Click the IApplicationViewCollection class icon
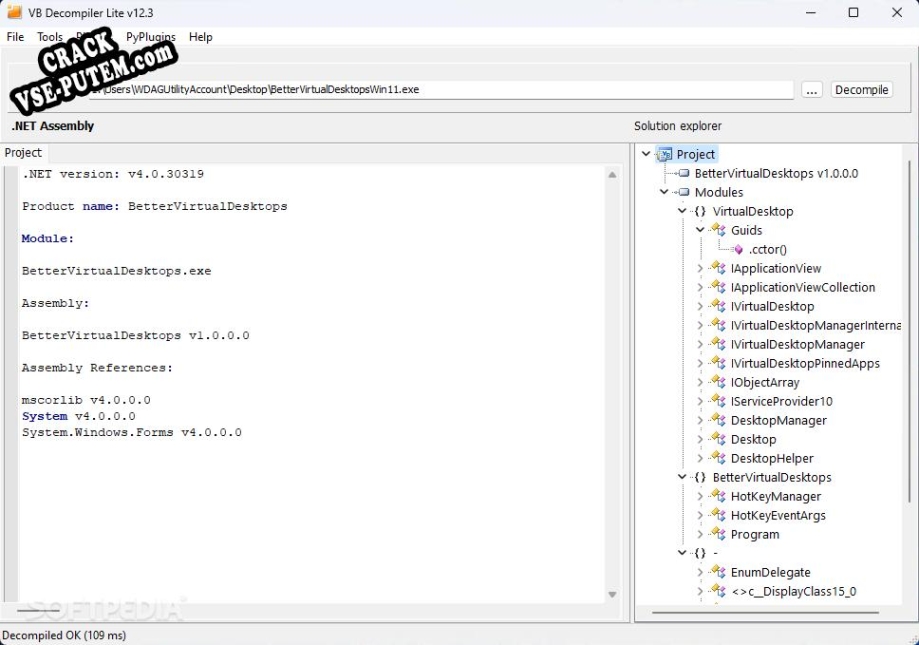Image resolution: width=919 pixels, height=645 pixels. [719, 287]
